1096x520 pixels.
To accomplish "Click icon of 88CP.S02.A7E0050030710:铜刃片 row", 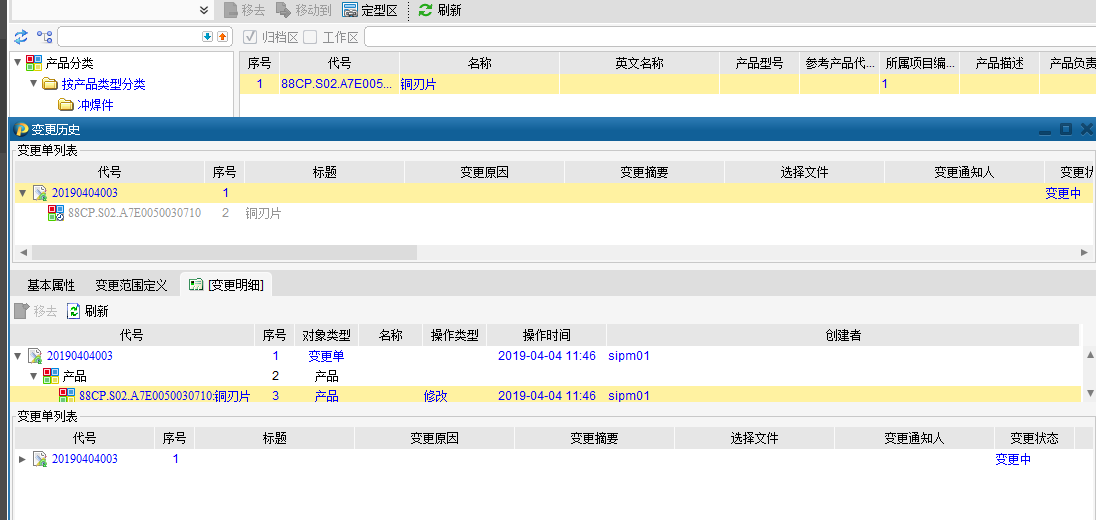I will pyautogui.click(x=66, y=396).
